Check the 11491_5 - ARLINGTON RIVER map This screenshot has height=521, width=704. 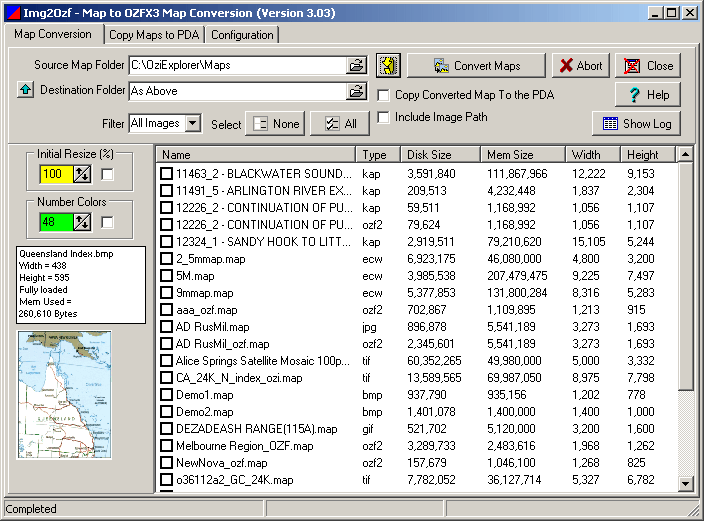[167, 191]
